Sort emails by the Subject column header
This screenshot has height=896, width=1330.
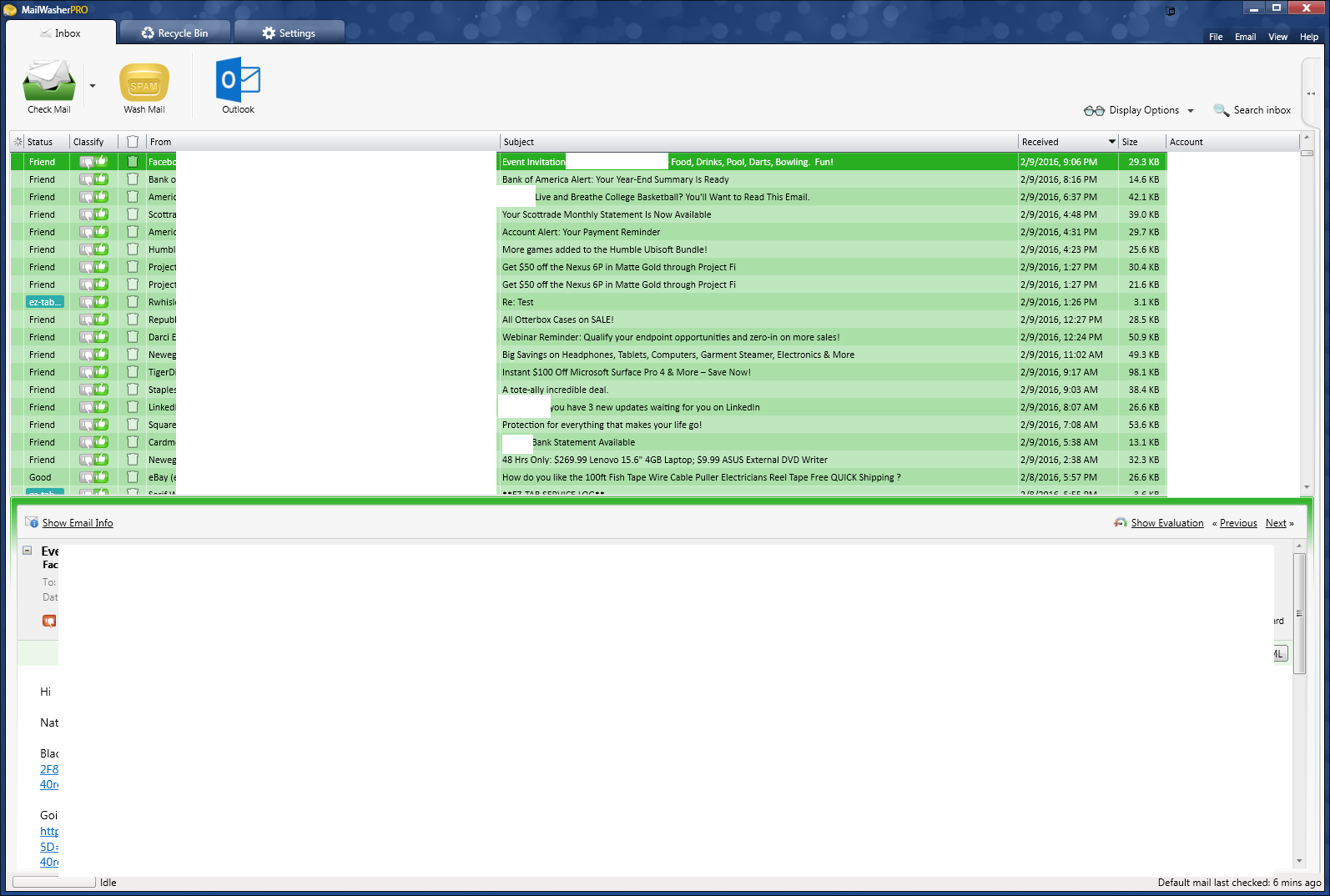coord(758,142)
